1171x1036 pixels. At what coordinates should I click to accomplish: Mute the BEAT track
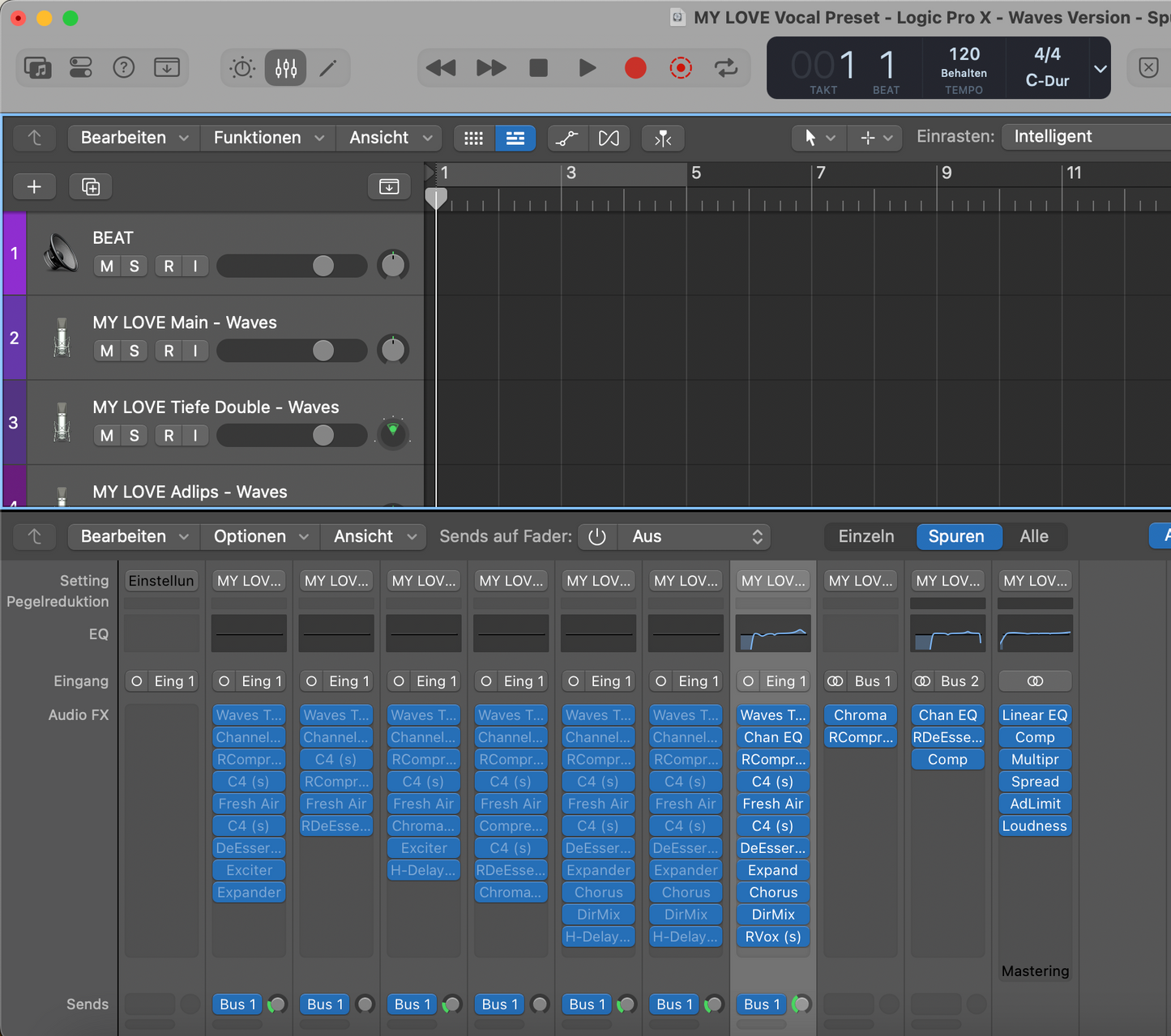pyautogui.click(x=107, y=266)
